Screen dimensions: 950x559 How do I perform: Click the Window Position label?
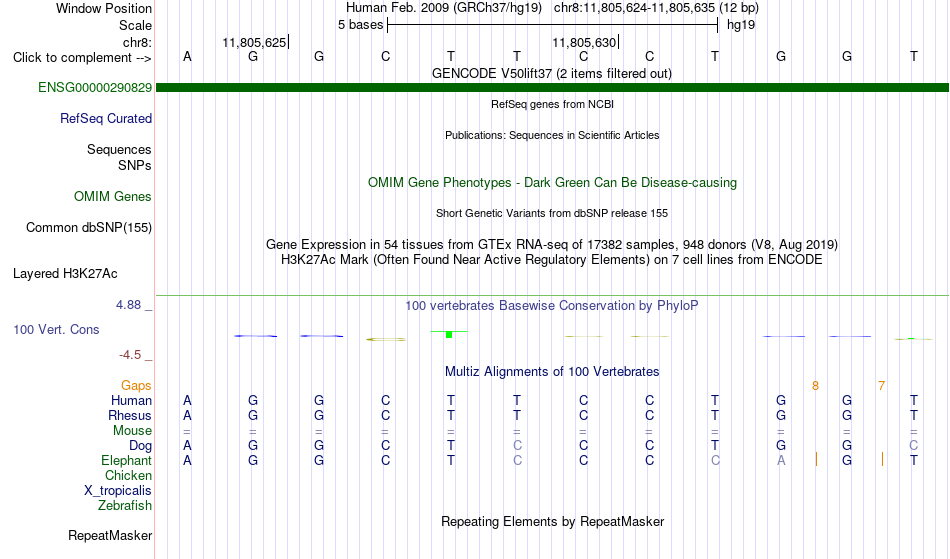pyautogui.click(x=104, y=8)
